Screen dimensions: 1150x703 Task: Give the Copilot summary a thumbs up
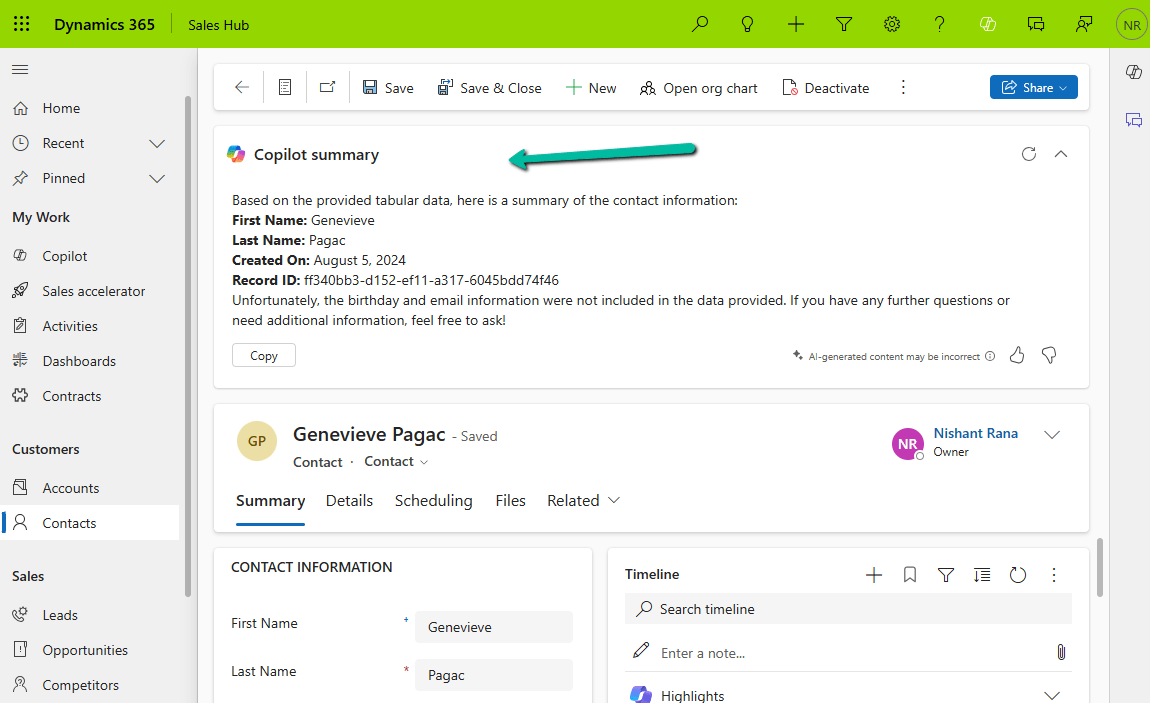click(1017, 355)
